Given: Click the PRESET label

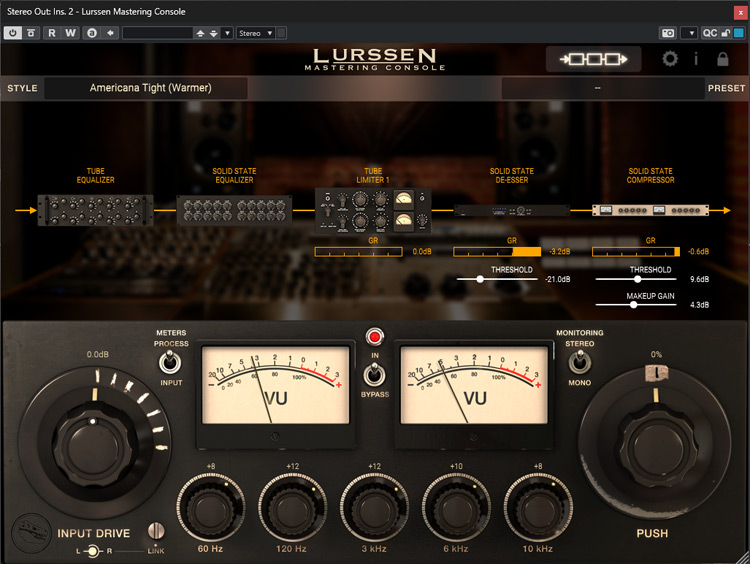Looking at the screenshot, I should click(726, 88).
